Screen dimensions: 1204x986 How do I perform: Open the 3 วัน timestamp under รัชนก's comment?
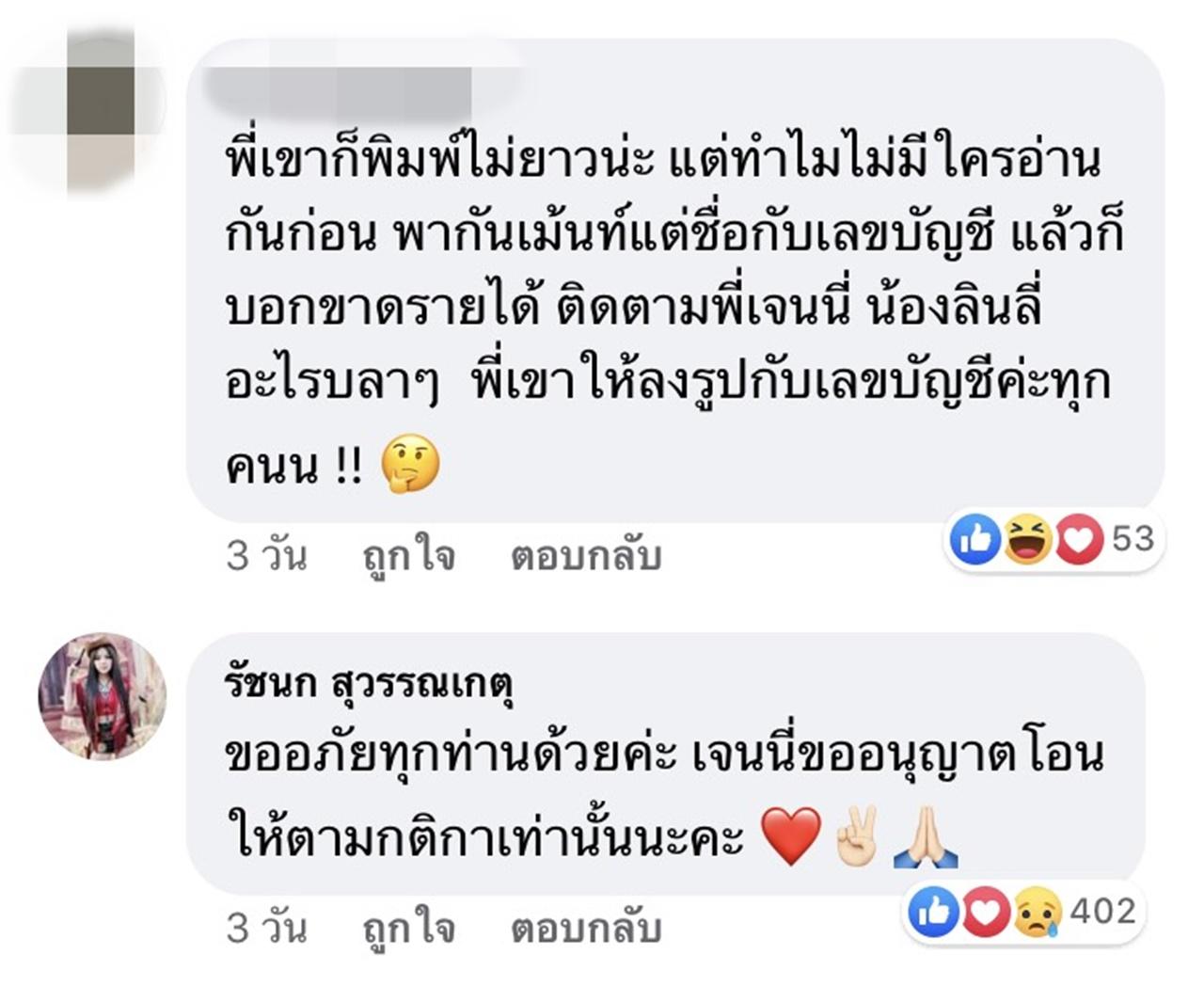[x=266, y=929]
